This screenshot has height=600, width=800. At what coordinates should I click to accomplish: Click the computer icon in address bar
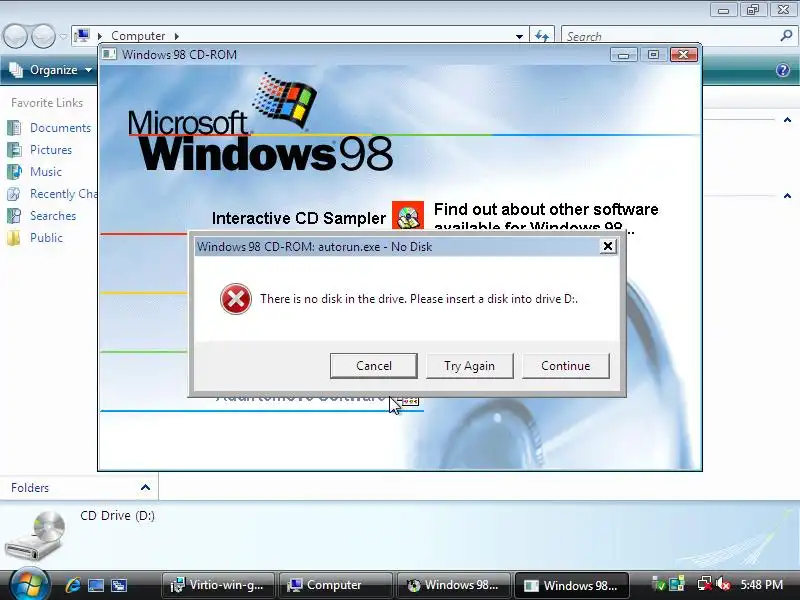coord(82,36)
